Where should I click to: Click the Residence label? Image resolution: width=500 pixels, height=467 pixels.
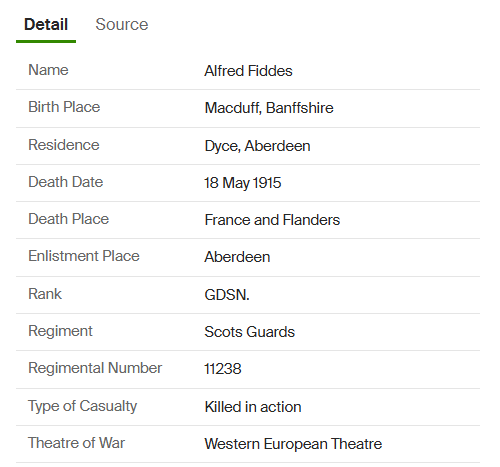coord(64,145)
